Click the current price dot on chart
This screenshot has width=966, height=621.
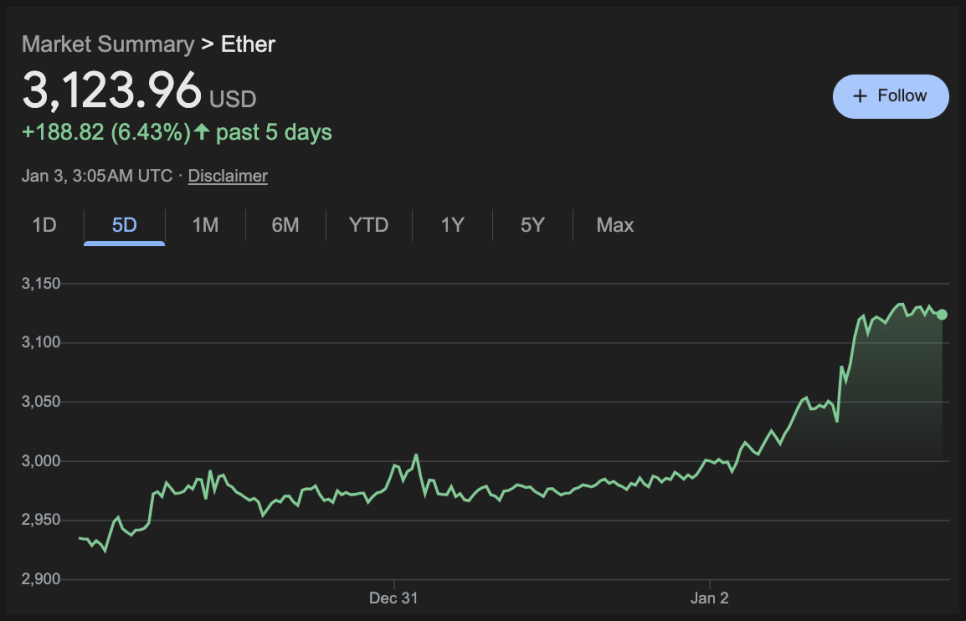tap(942, 315)
